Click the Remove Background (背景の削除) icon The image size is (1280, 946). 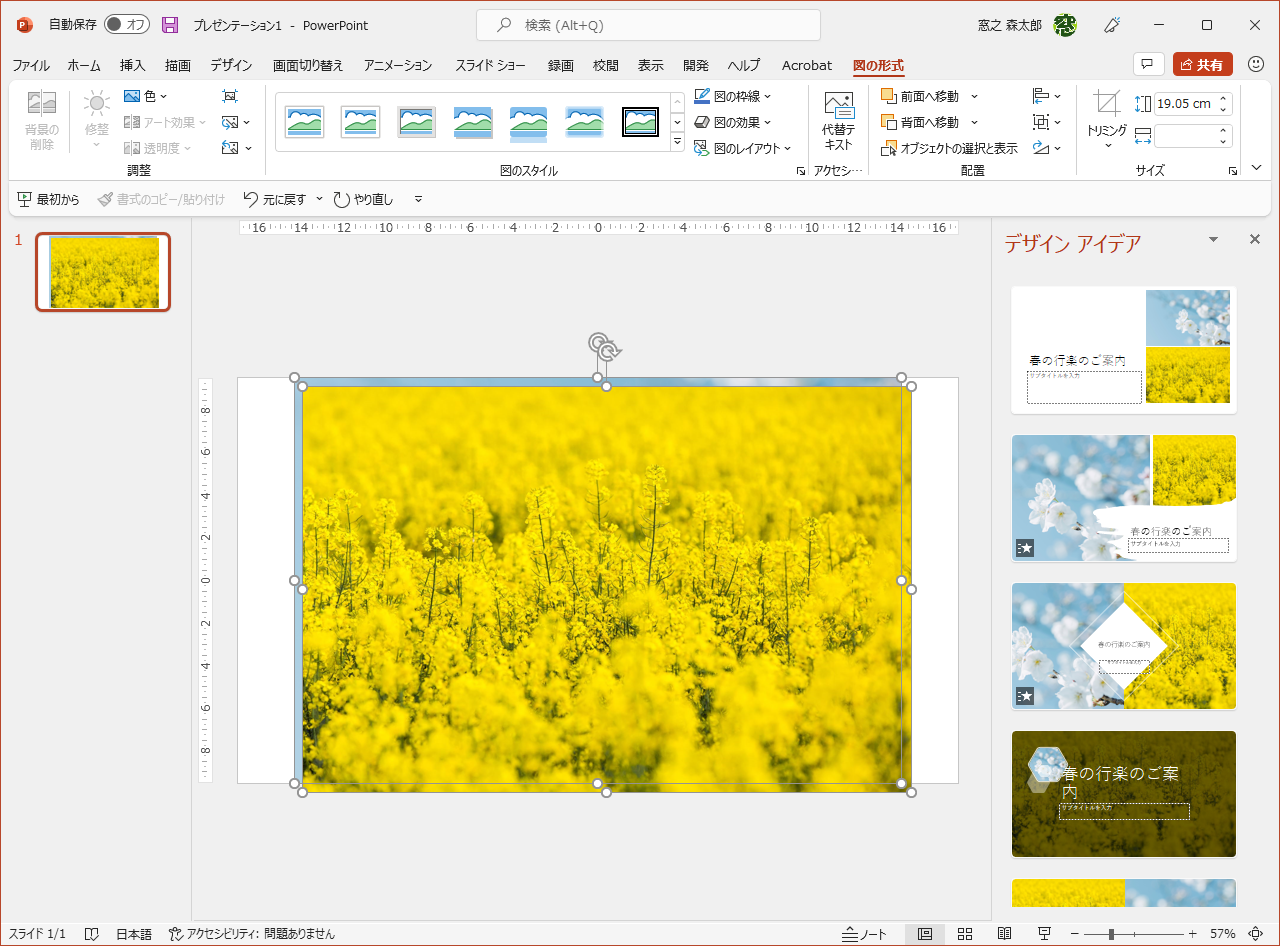point(42,121)
